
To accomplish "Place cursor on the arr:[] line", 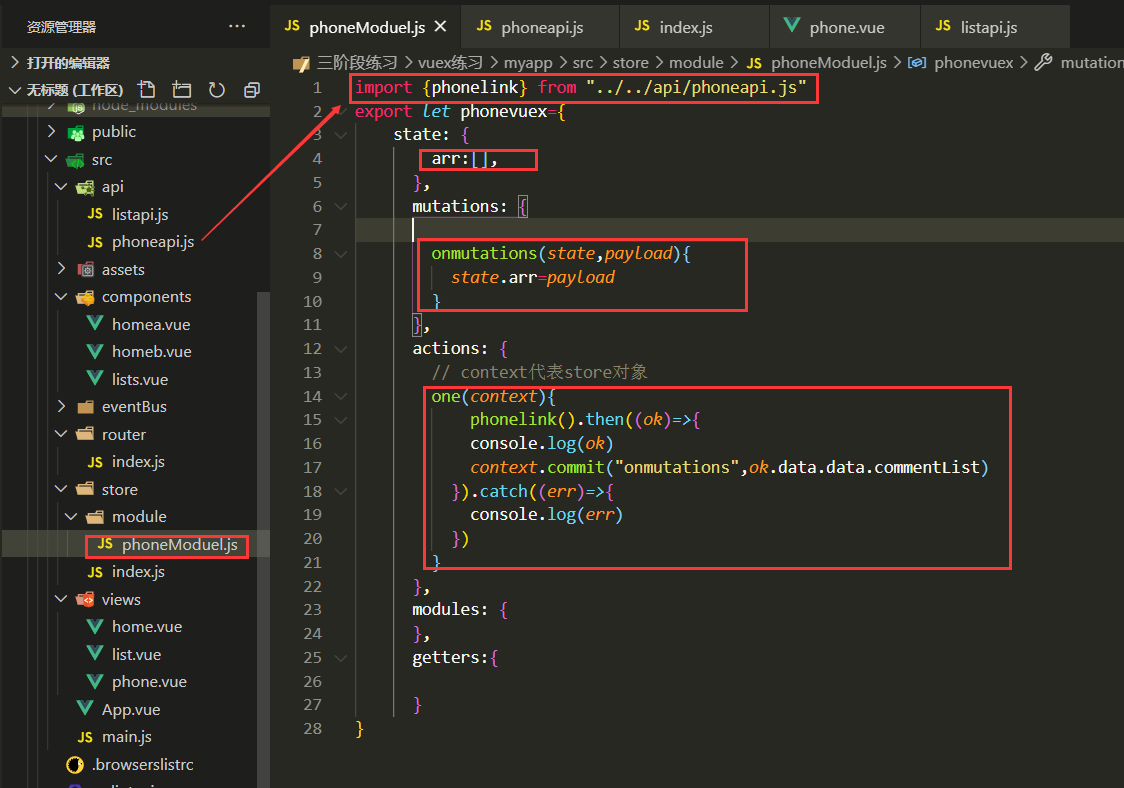I will pyautogui.click(x=465, y=158).
